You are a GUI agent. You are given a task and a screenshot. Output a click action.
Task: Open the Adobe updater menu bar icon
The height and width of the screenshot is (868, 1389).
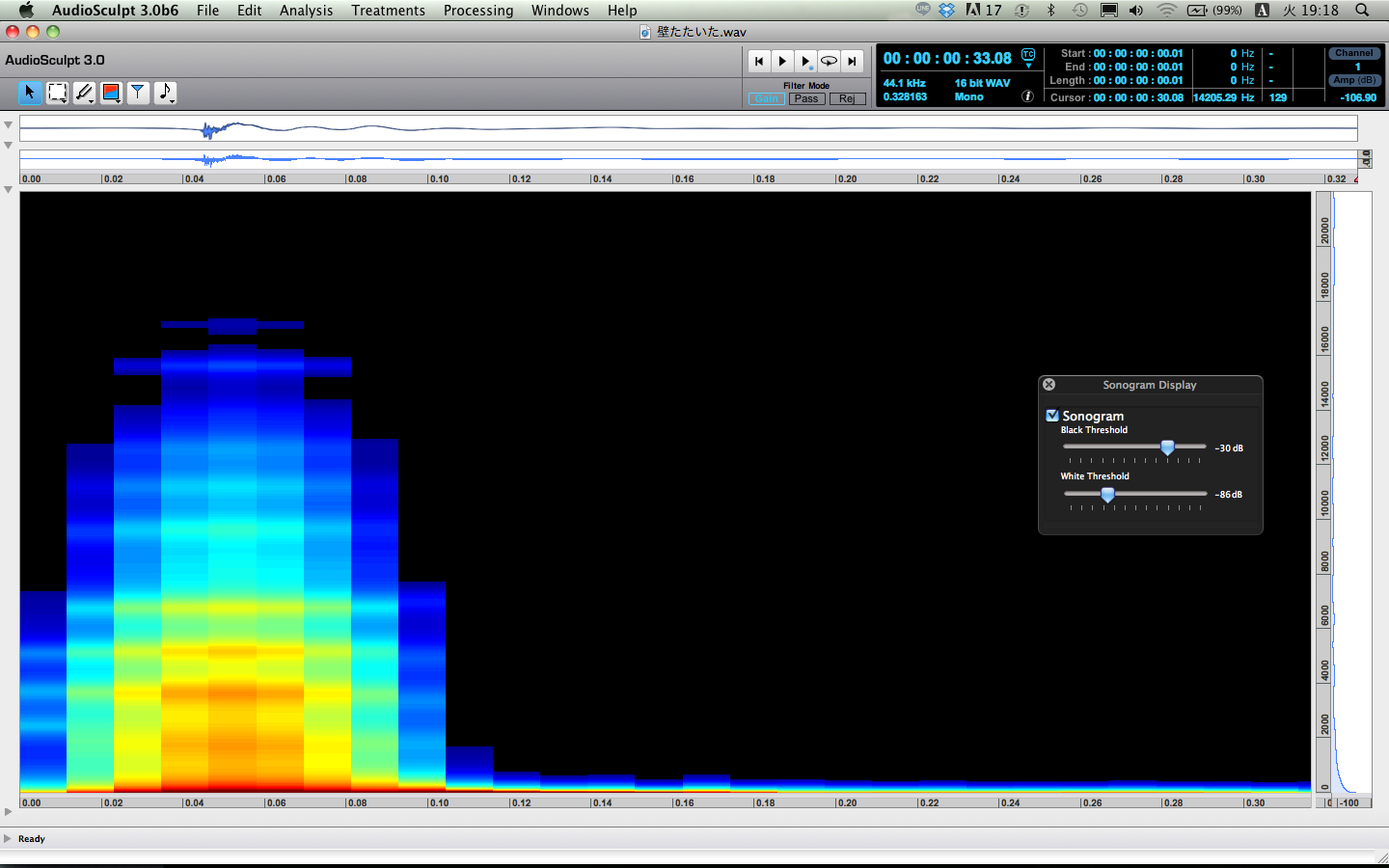[x=984, y=11]
